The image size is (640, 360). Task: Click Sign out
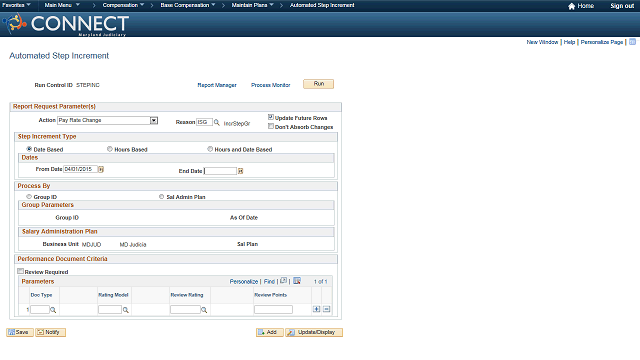(622, 6)
